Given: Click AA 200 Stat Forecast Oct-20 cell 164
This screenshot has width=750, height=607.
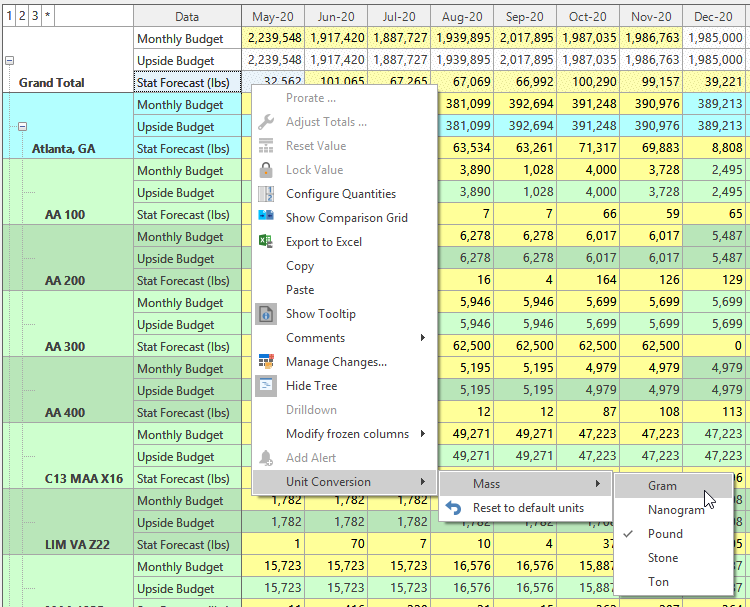Looking at the screenshot, I should pyautogui.click(x=588, y=280).
